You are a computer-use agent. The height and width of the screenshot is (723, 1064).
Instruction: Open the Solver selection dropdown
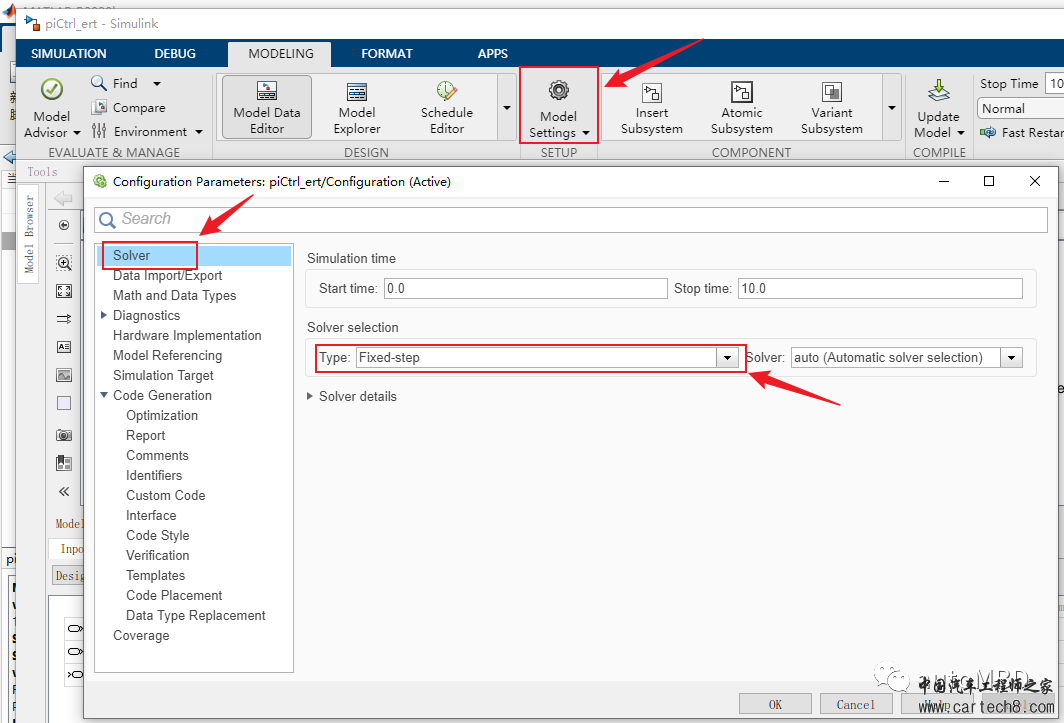coord(1011,358)
